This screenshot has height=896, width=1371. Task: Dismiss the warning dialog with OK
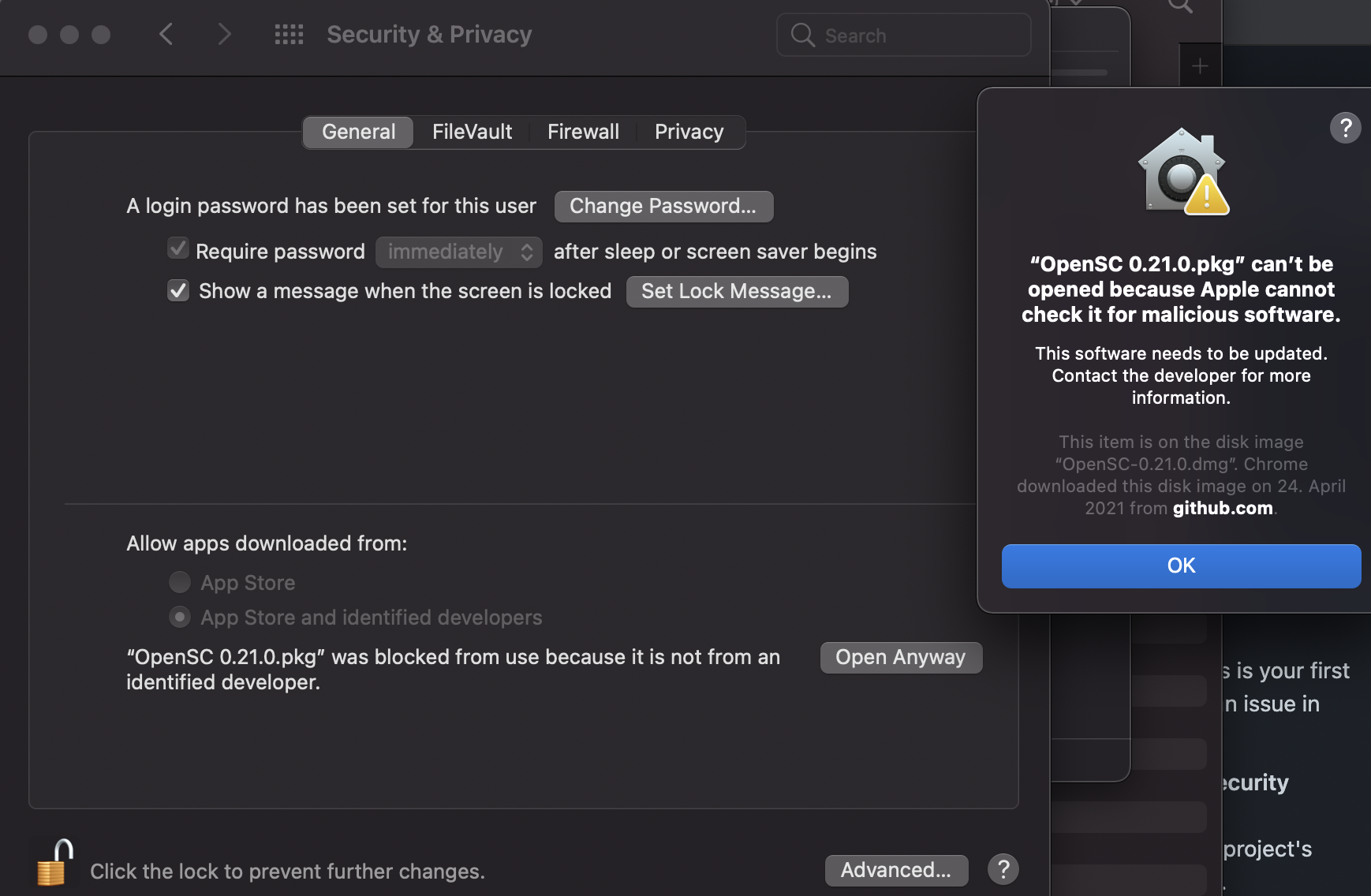pyautogui.click(x=1180, y=566)
